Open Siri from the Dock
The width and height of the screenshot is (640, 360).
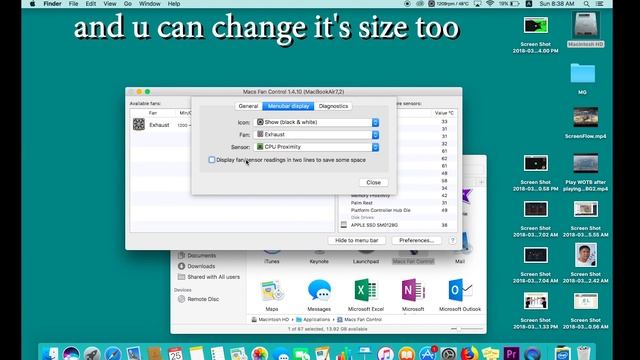click(71, 353)
